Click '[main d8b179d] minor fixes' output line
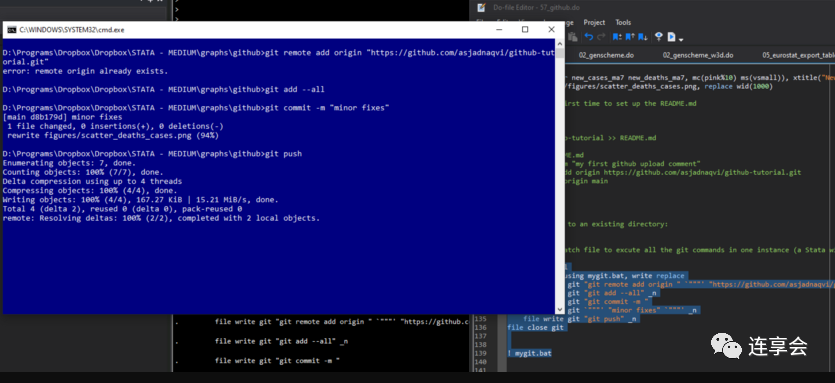 pyautogui.click(x=62, y=117)
